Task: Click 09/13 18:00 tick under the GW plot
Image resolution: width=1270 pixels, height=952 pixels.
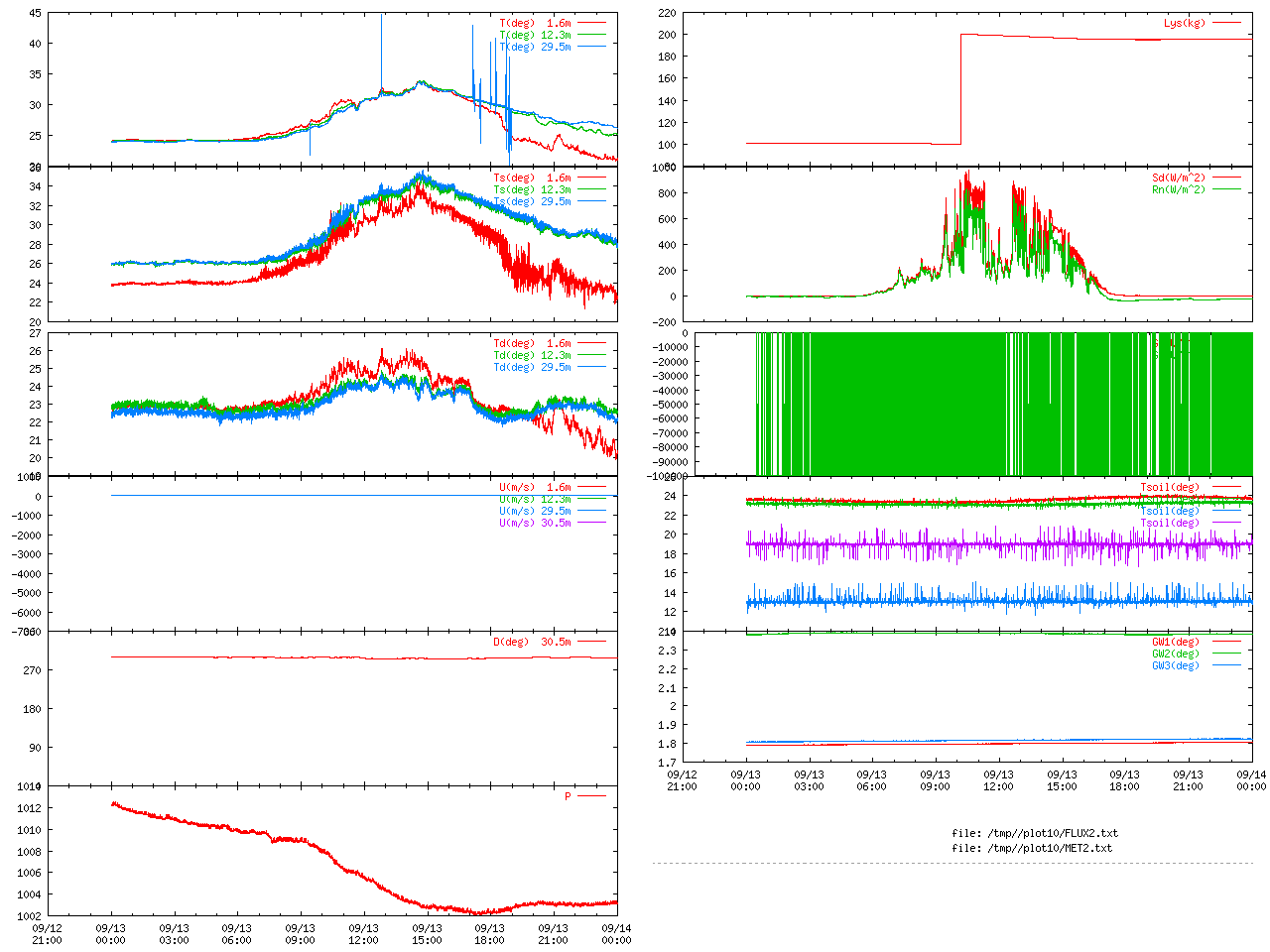Action: tap(1124, 780)
